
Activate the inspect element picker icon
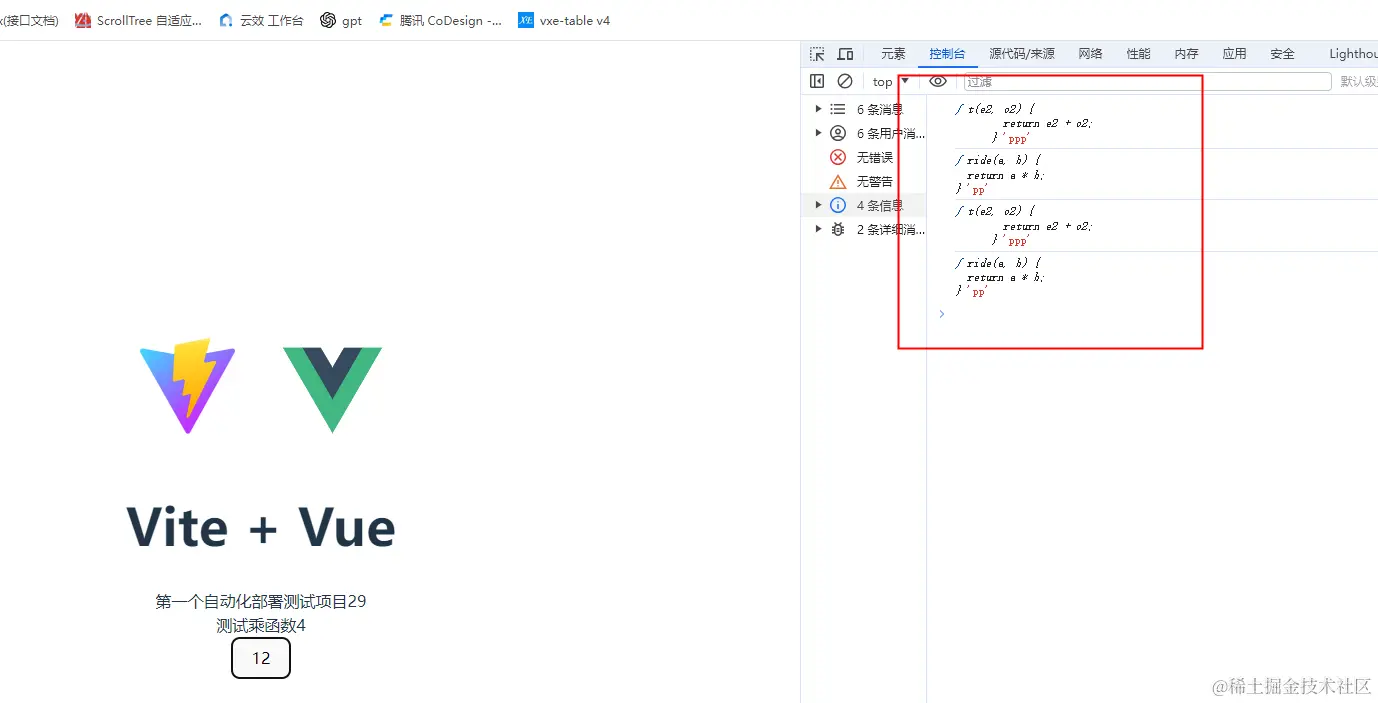pos(817,54)
